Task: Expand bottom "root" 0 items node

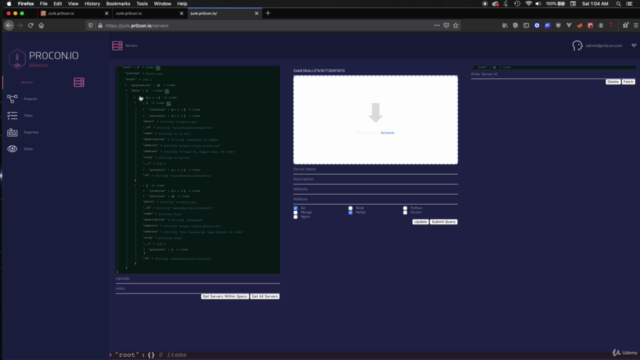Action: 111,355
